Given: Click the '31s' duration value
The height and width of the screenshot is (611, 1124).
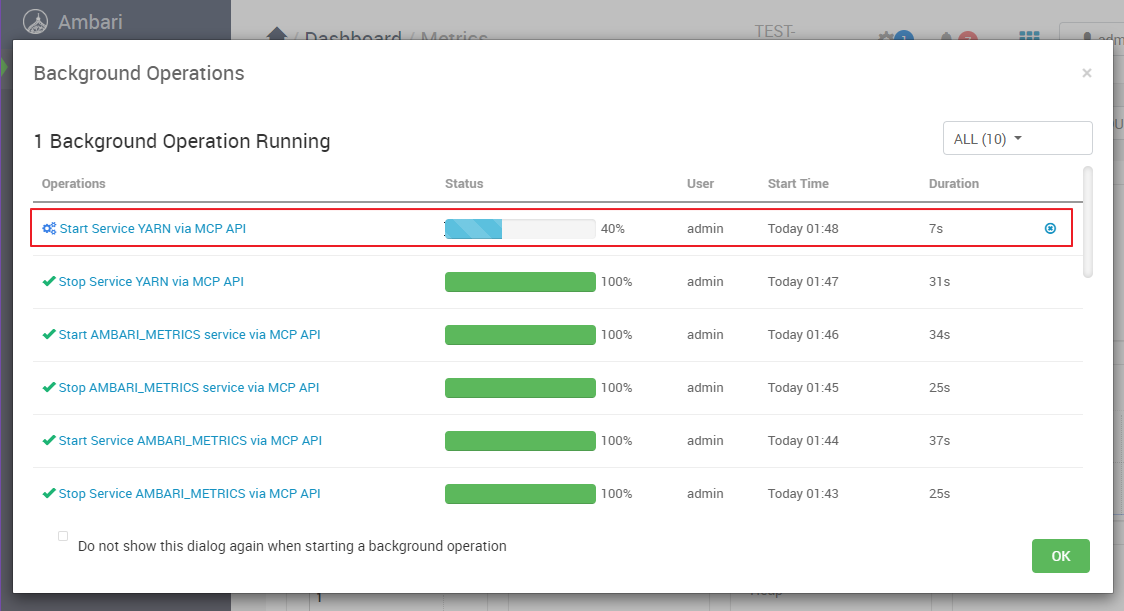Looking at the screenshot, I should 939,282.
